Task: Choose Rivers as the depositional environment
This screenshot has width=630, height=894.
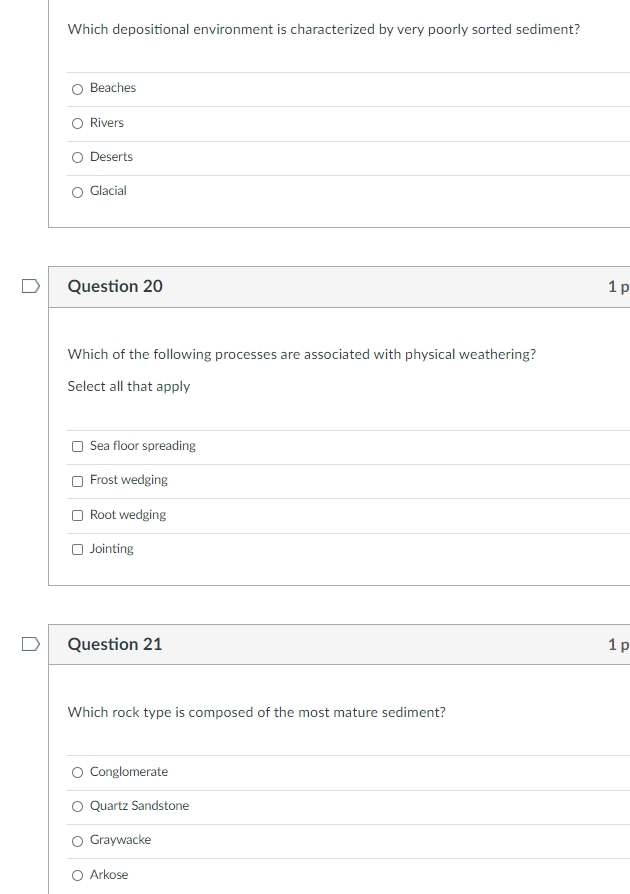Action: (78, 123)
